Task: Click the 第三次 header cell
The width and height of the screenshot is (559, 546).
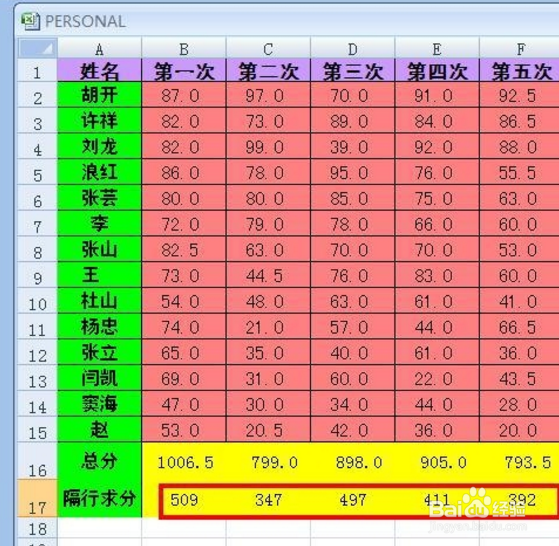Action: click(x=353, y=71)
